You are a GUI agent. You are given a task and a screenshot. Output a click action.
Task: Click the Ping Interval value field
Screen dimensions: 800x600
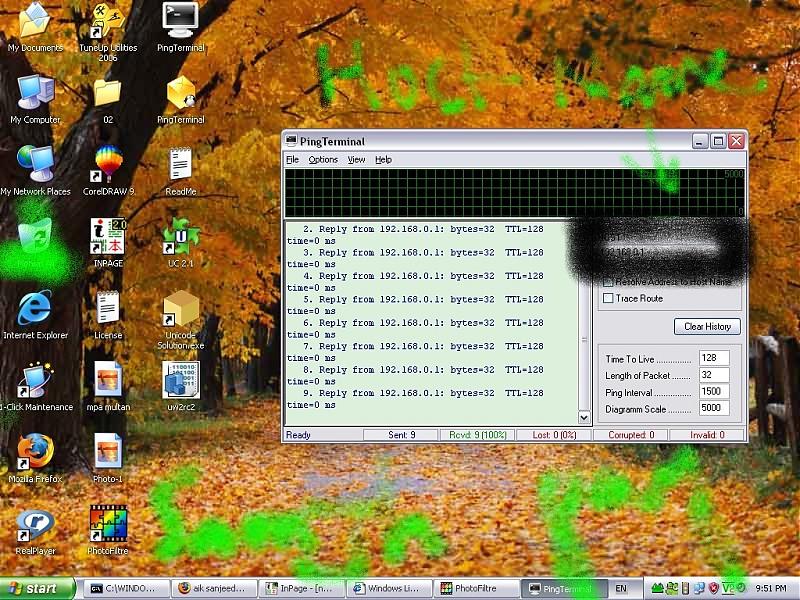(714, 392)
